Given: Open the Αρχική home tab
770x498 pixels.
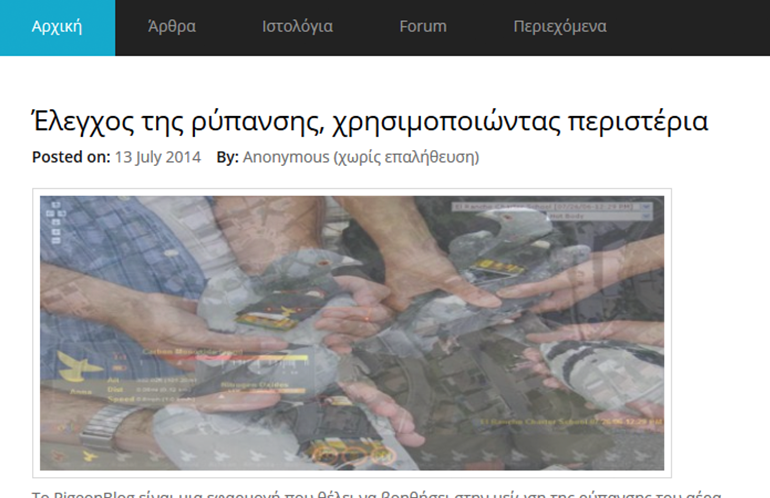Looking at the screenshot, I should coord(57,28).
